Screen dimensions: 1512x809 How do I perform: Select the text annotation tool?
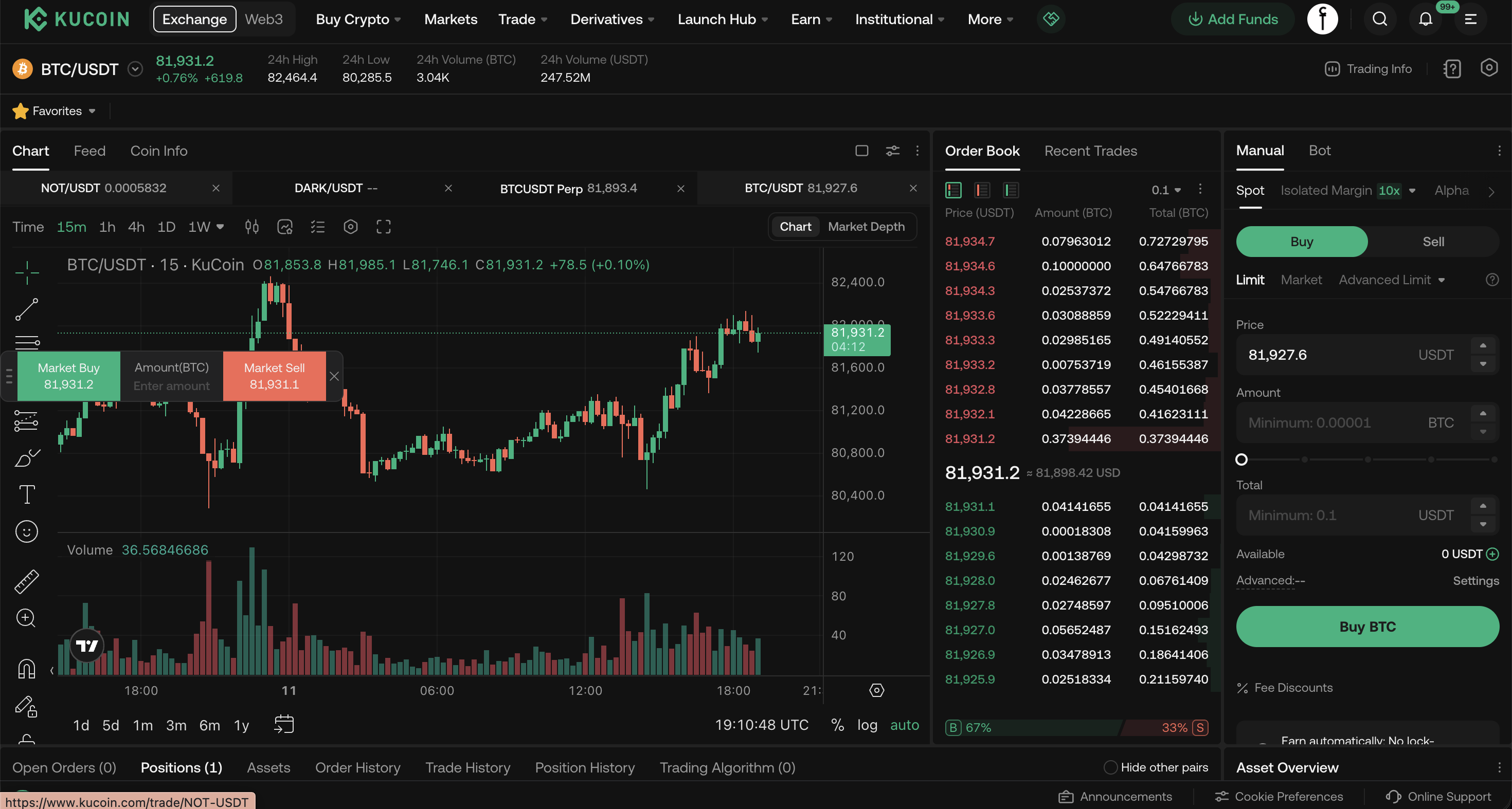(27, 494)
